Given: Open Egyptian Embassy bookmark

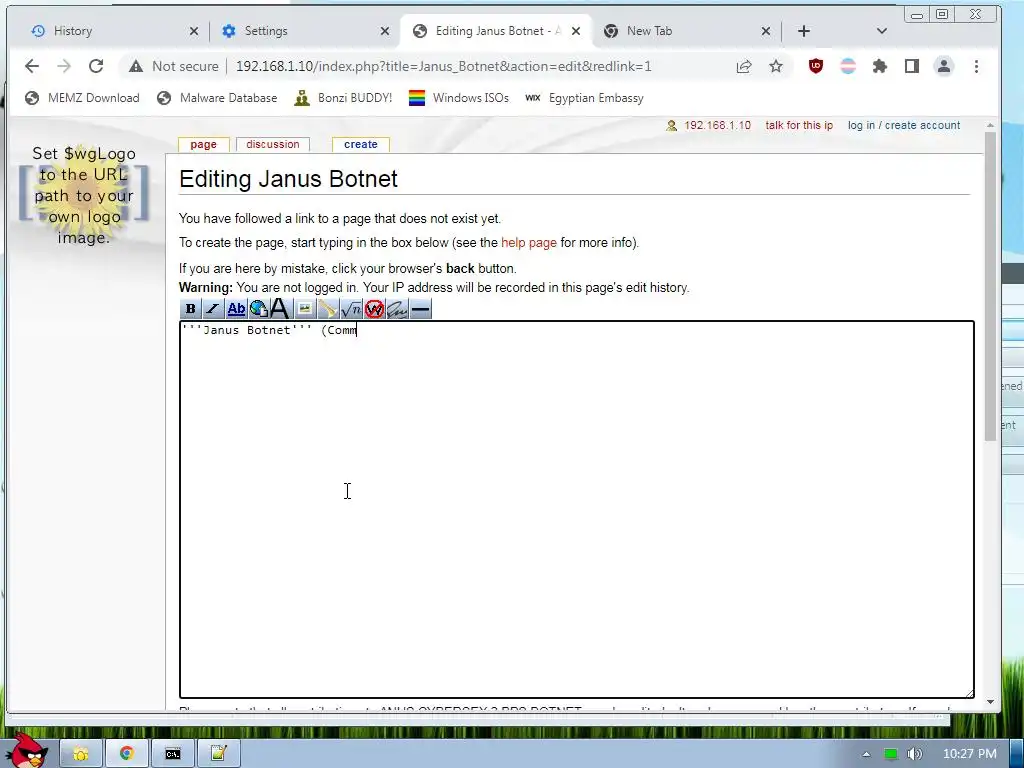Looking at the screenshot, I should point(584,98).
